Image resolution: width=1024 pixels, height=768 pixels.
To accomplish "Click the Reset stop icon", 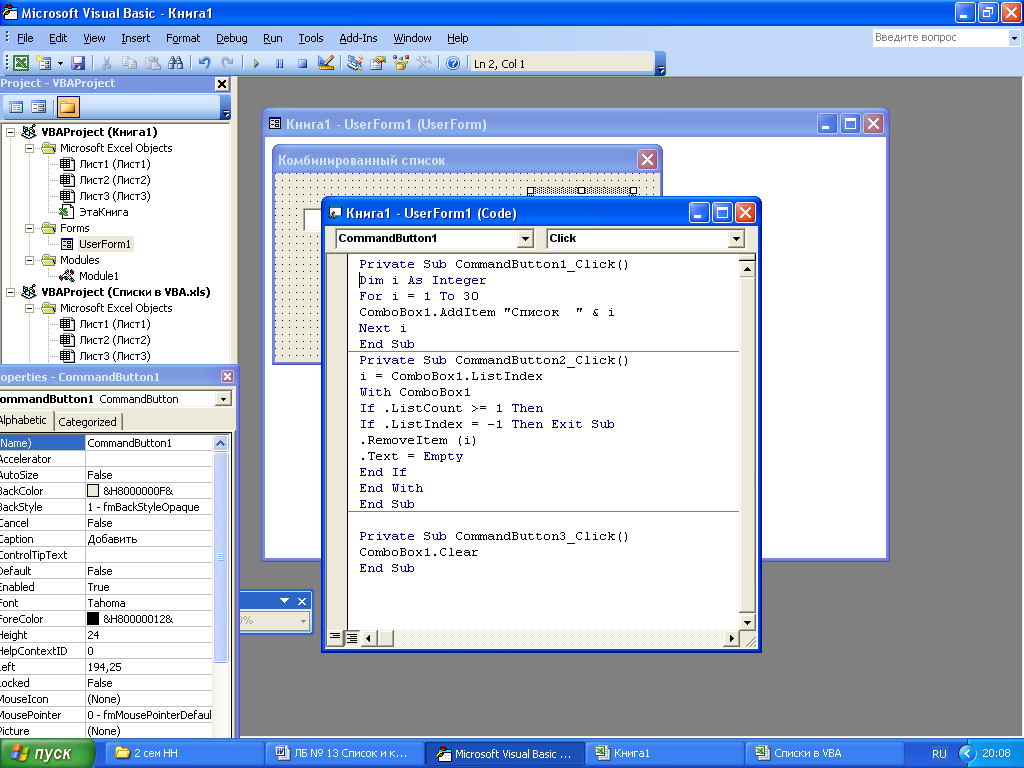I will point(302,63).
